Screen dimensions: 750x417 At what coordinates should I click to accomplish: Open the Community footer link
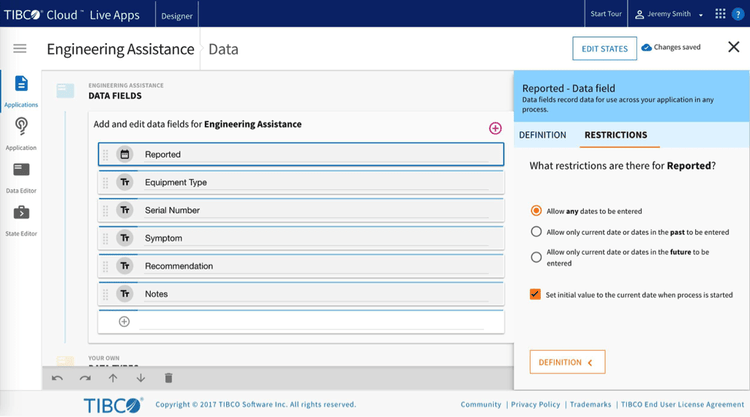[x=481, y=405]
